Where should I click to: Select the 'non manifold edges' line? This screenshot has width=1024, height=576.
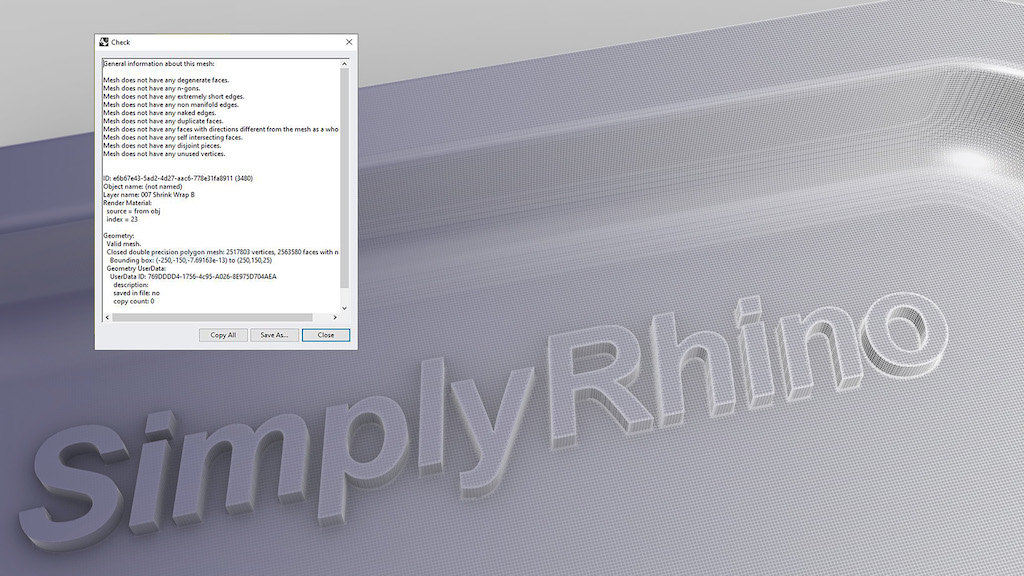pos(171,104)
